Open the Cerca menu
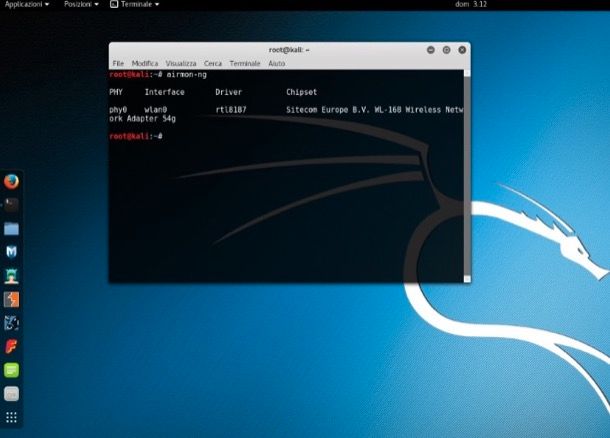This screenshot has height=438, width=610. pos(213,63)
